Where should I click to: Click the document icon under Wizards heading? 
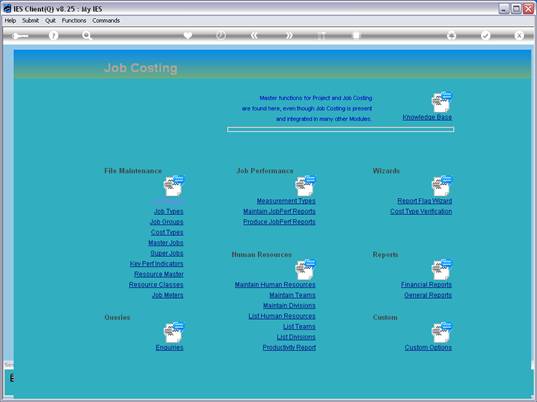[442, 186]
